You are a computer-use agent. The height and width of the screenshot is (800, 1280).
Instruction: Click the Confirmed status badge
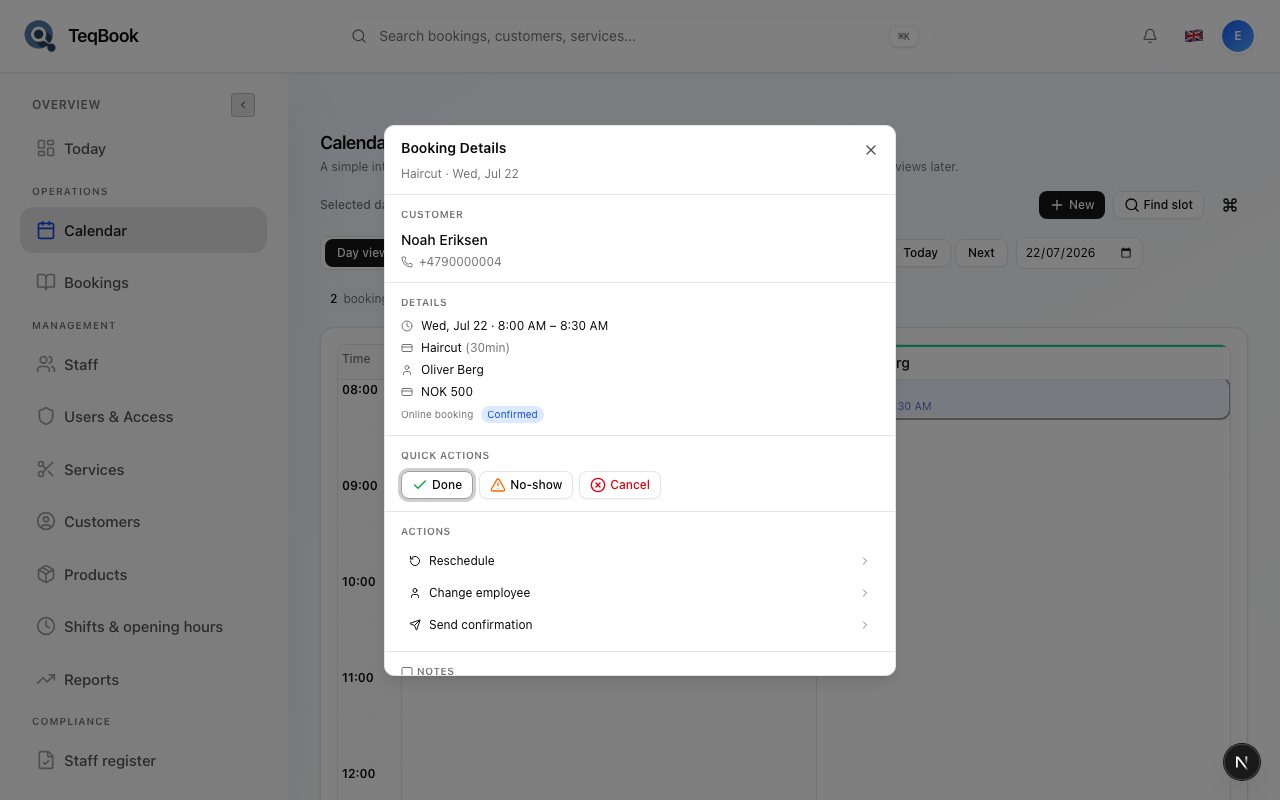(512, 414)
